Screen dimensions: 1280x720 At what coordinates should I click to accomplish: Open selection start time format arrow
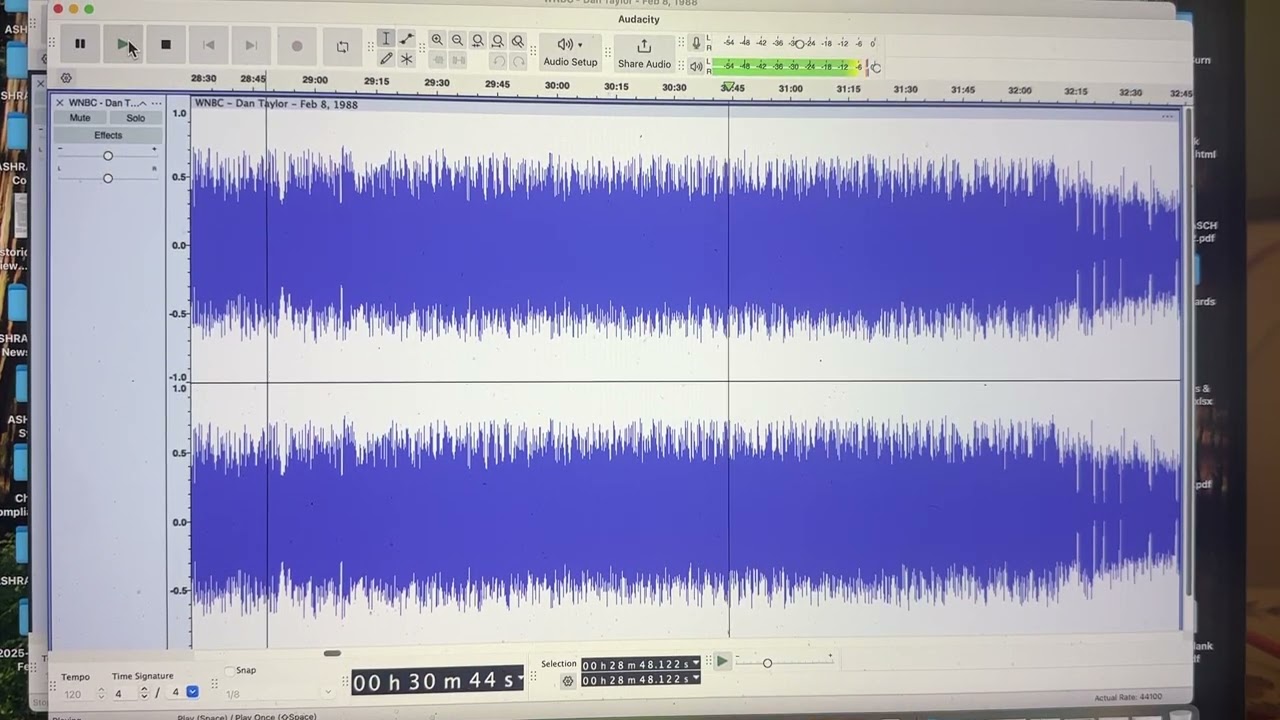coord(695,665)
